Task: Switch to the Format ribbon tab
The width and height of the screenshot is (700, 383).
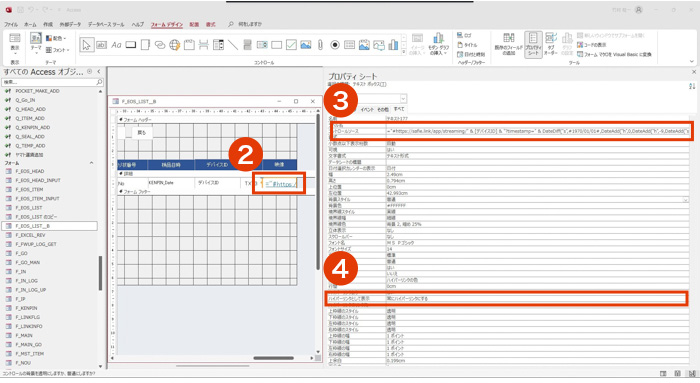Action: 210,25
